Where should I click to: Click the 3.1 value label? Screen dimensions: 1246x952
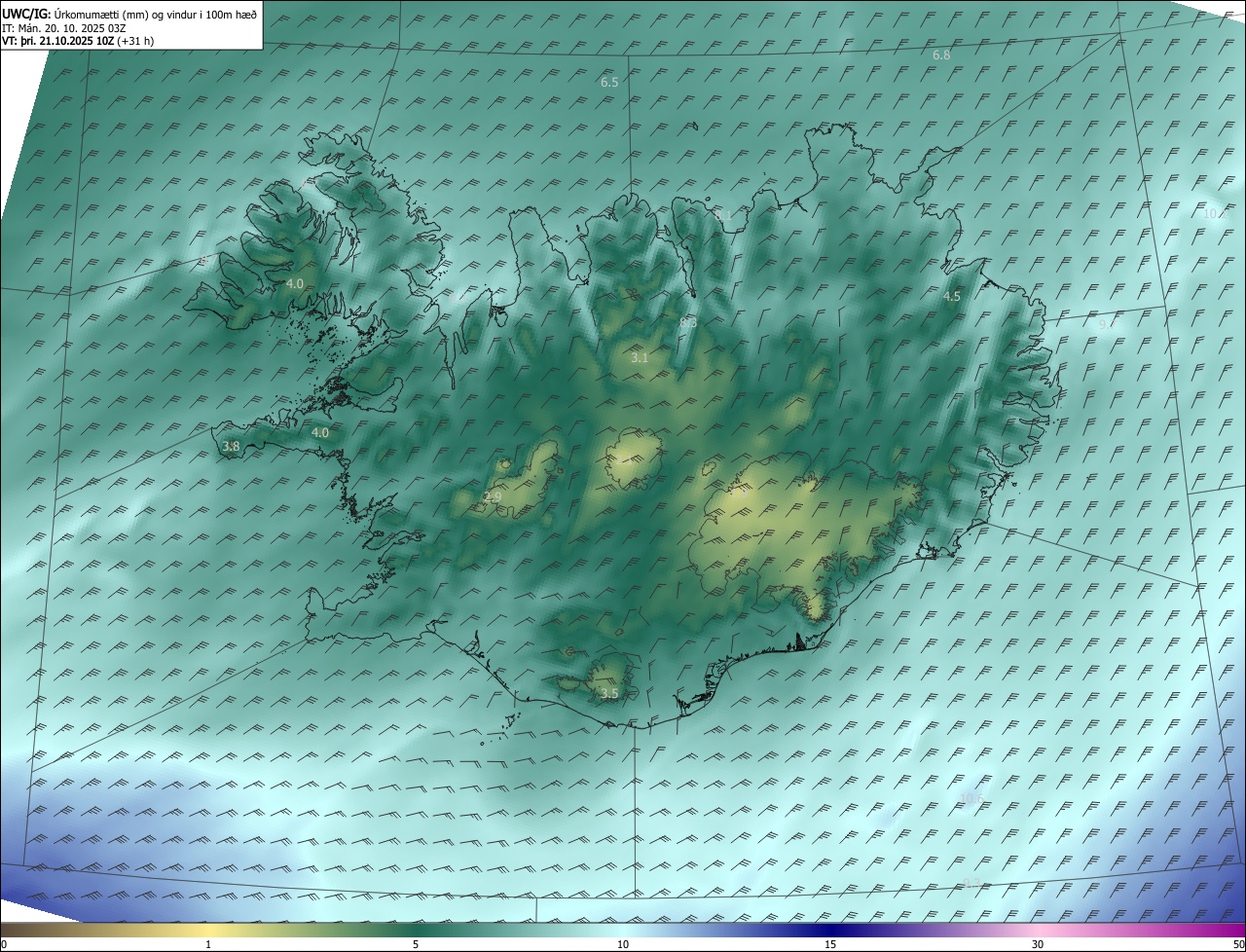tap(640, 358)
